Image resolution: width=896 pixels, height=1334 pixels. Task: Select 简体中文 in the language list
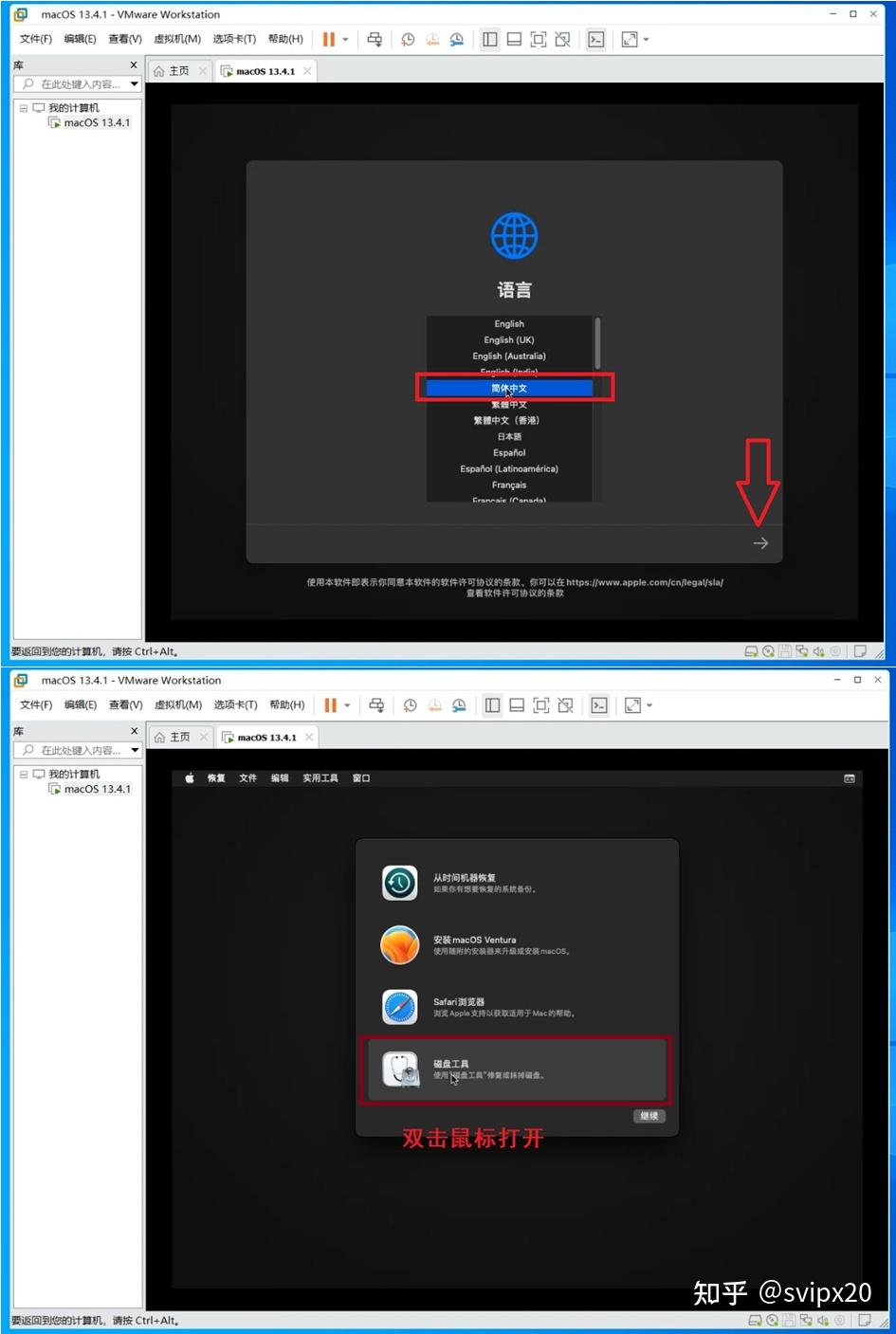coord(509,388)
